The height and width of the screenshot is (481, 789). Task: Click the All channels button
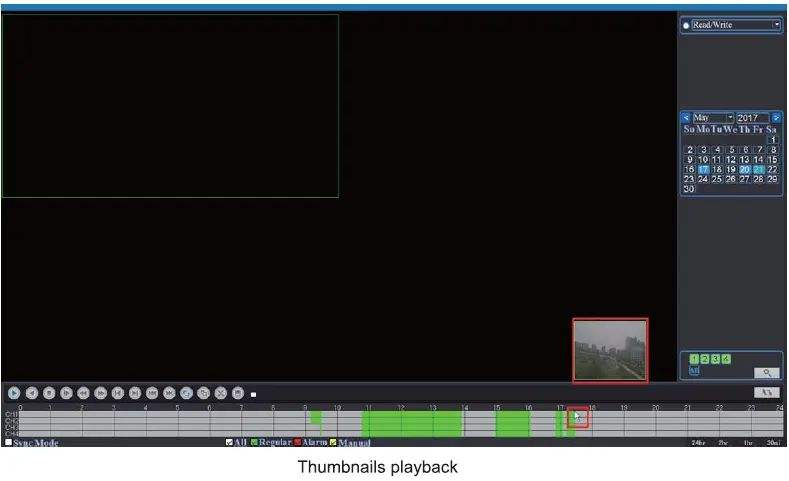(x=694, y=371)
